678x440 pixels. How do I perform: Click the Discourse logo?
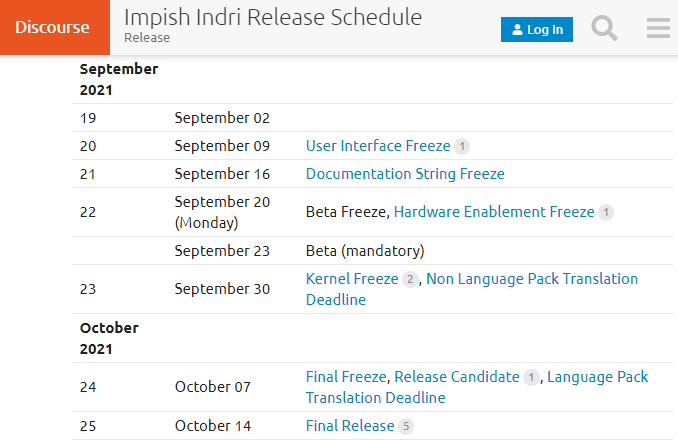(x=54, y=28)
